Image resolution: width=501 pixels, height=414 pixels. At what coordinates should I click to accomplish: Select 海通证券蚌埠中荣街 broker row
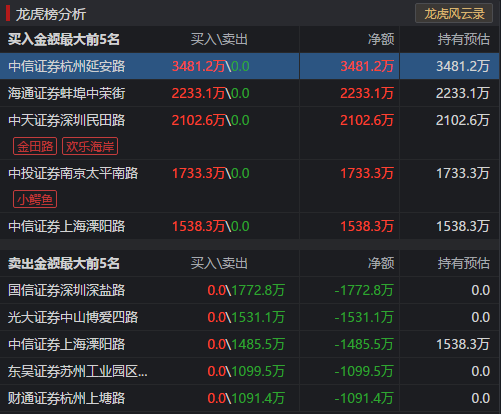coord(249,93)
